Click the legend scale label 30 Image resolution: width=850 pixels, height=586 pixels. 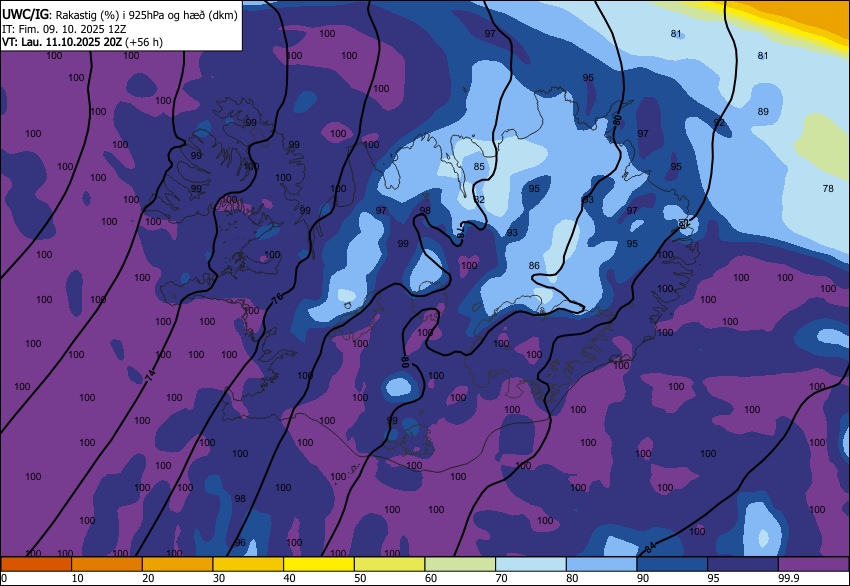click(219, 578)
